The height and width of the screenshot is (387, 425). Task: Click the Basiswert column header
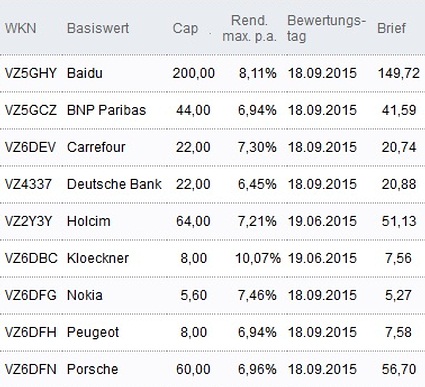pyautogui.click(x=98, y=28)
